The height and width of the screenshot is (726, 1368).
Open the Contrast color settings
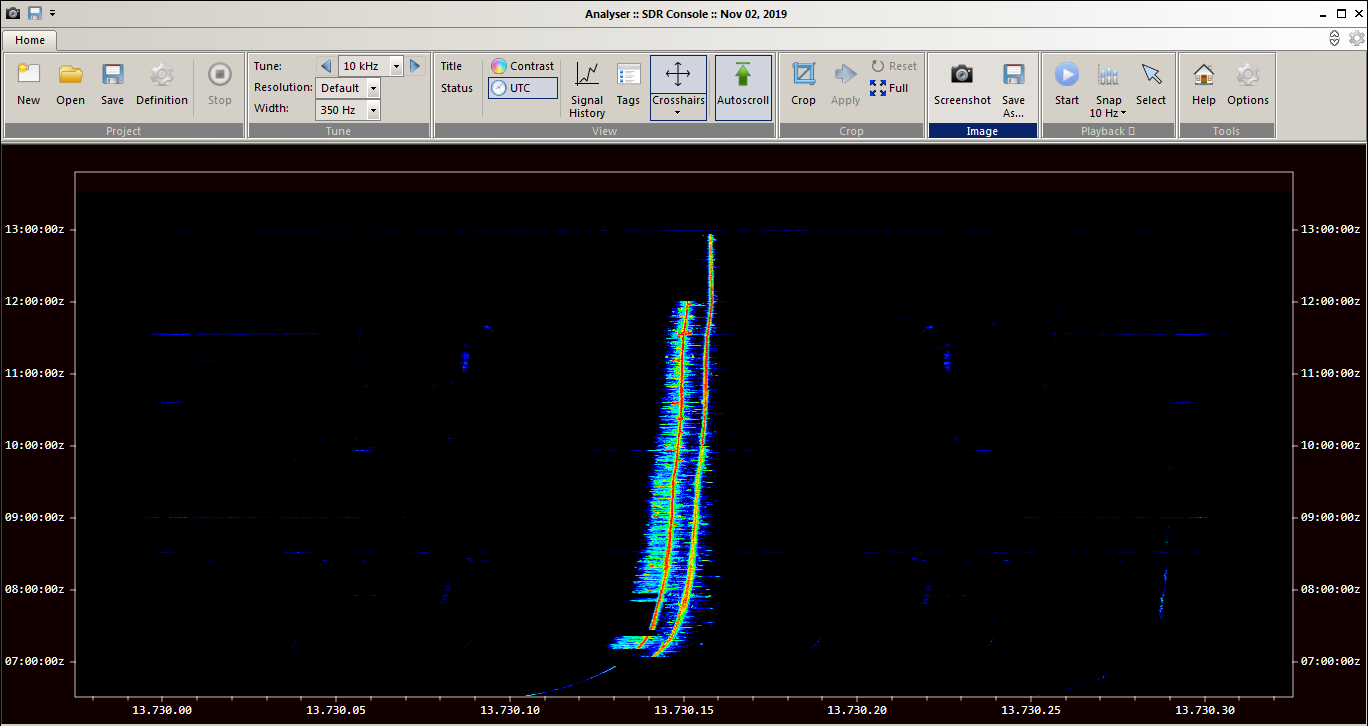(522, 66)
